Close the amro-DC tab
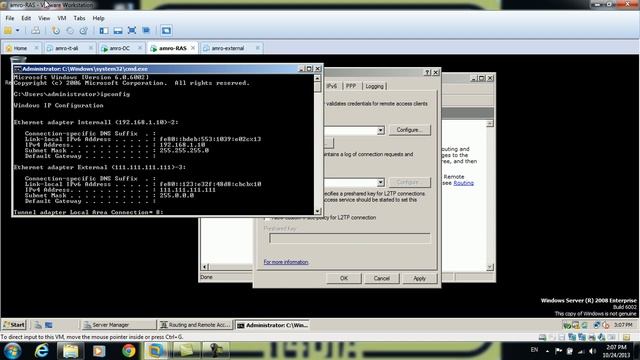The image size is (640, 360). pyautogui.click(x=140, y=48)
